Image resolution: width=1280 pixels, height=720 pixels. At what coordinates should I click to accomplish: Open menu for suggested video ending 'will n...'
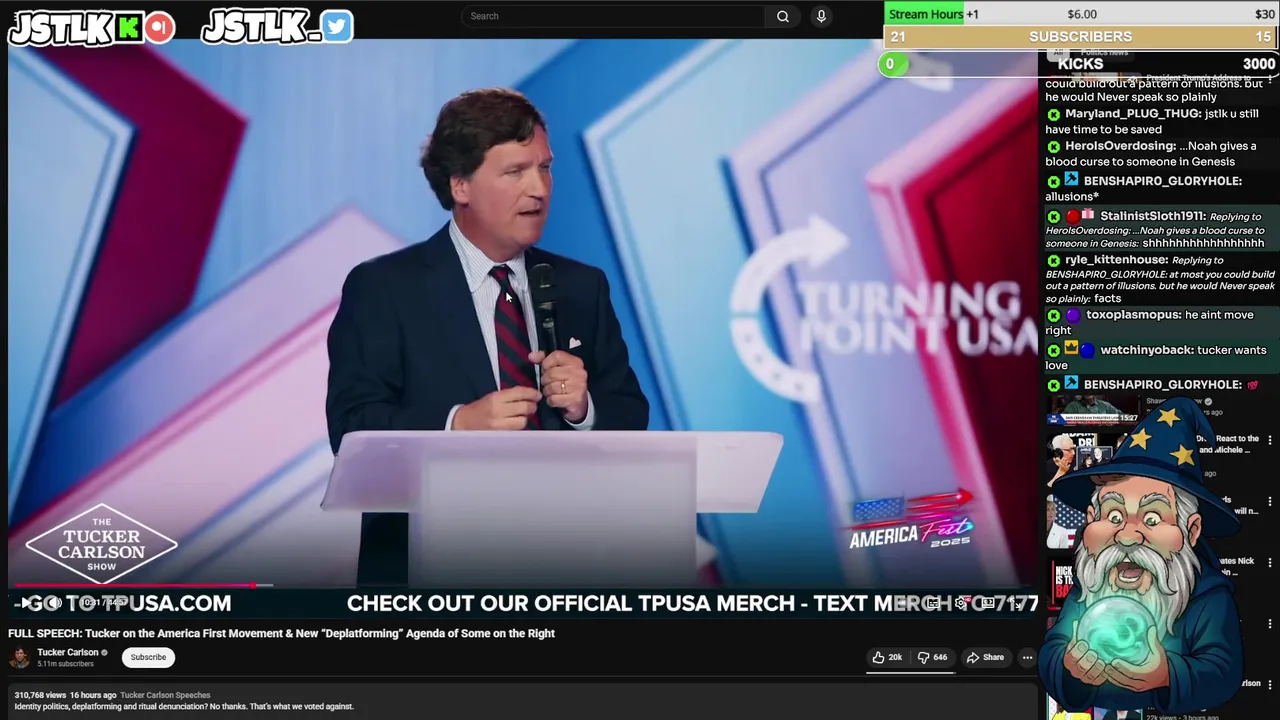coord(1270,502)
